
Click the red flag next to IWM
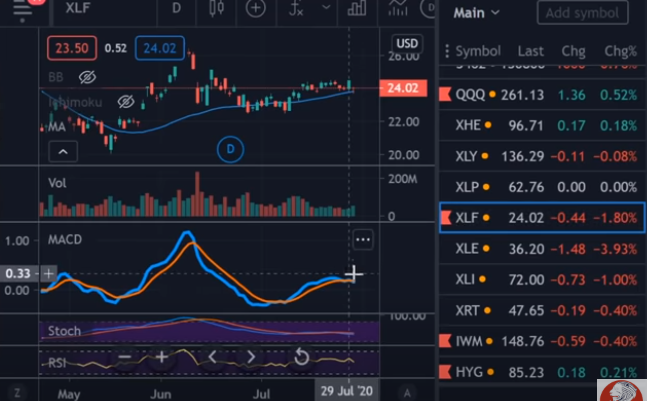coord(445,341)
